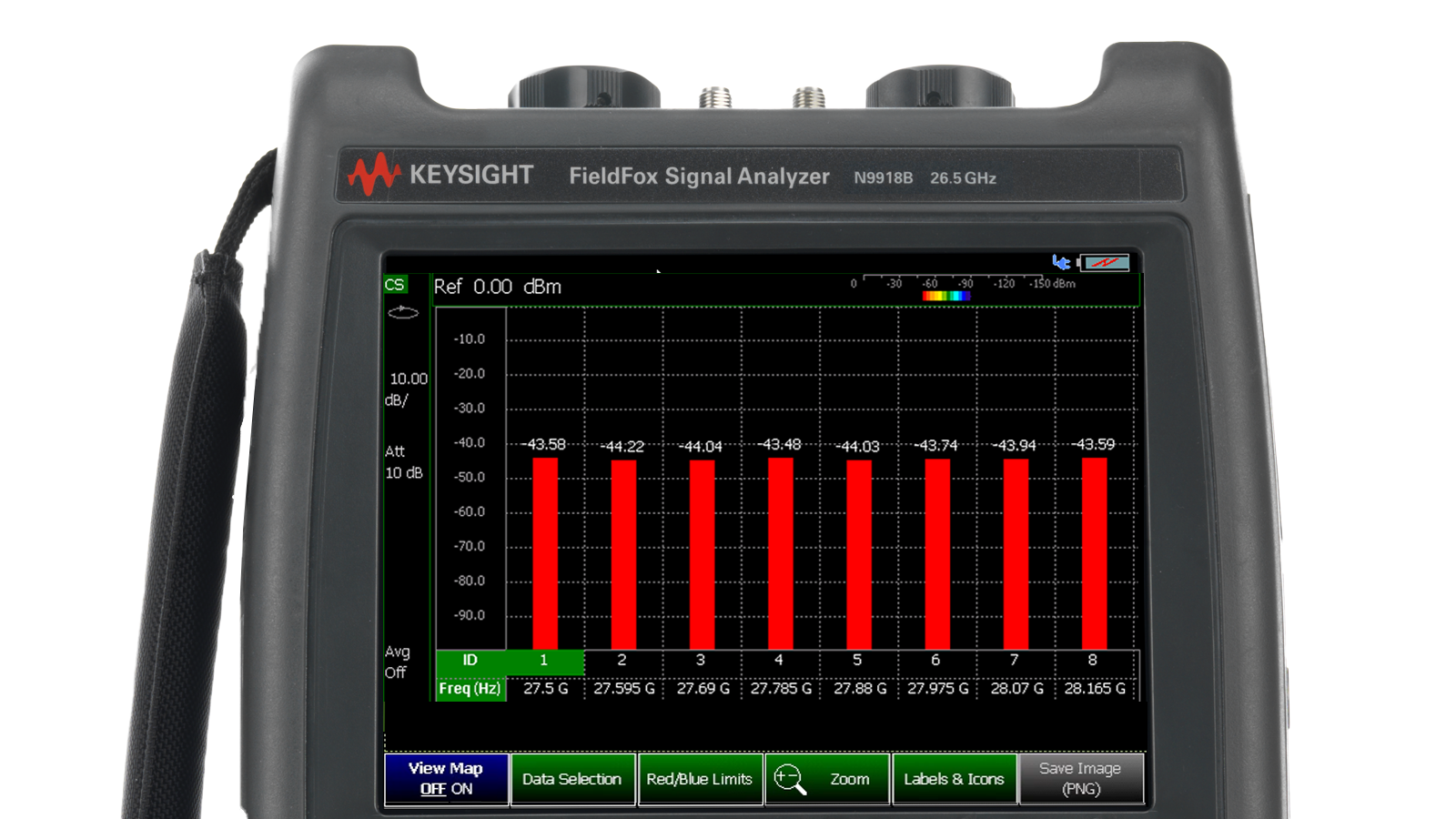Image resolution: width=1456 pixels, height=819 pixels.
Task: Select the 27.88 G frequency cell
Action: 859,689
